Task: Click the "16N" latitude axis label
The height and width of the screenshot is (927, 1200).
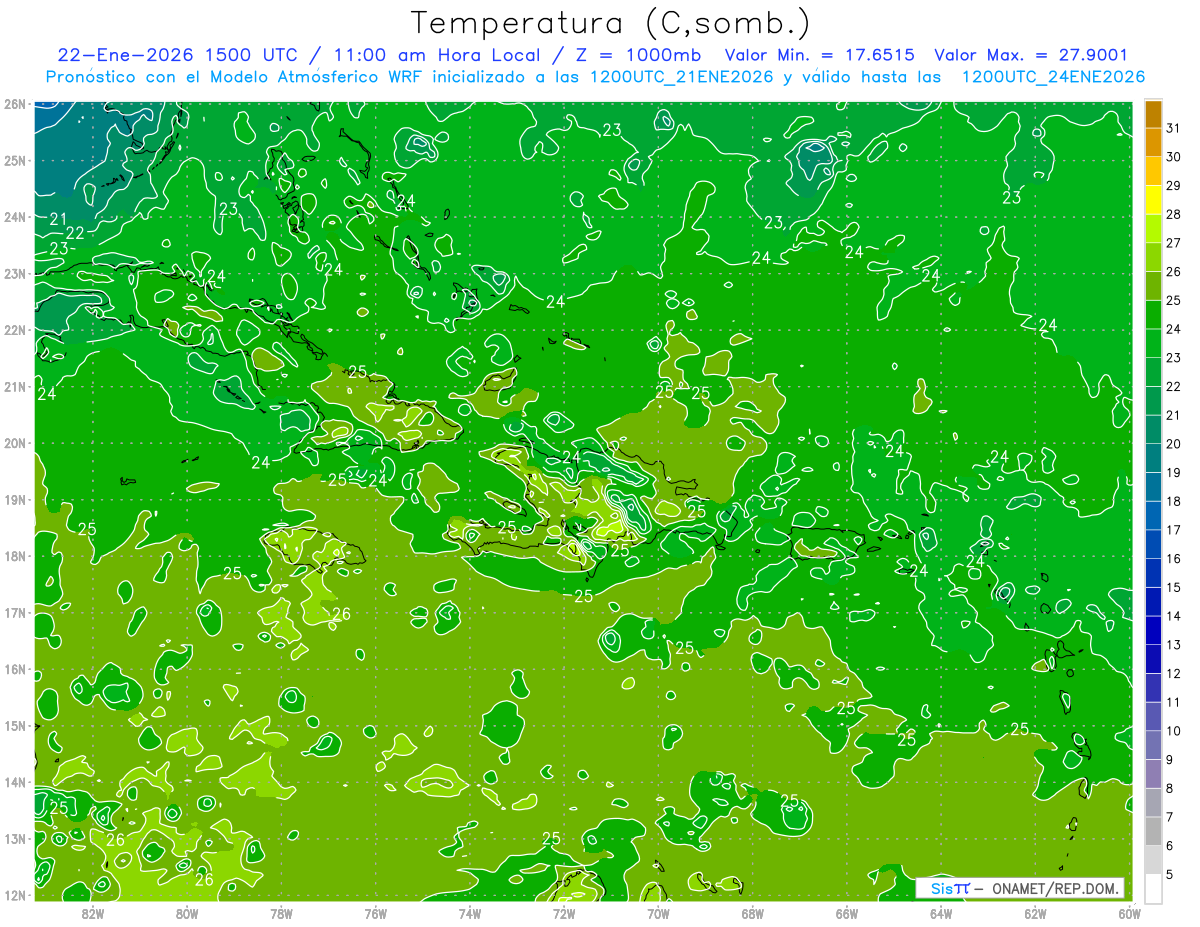Action: pyautogui.click(x=14, y=669)
